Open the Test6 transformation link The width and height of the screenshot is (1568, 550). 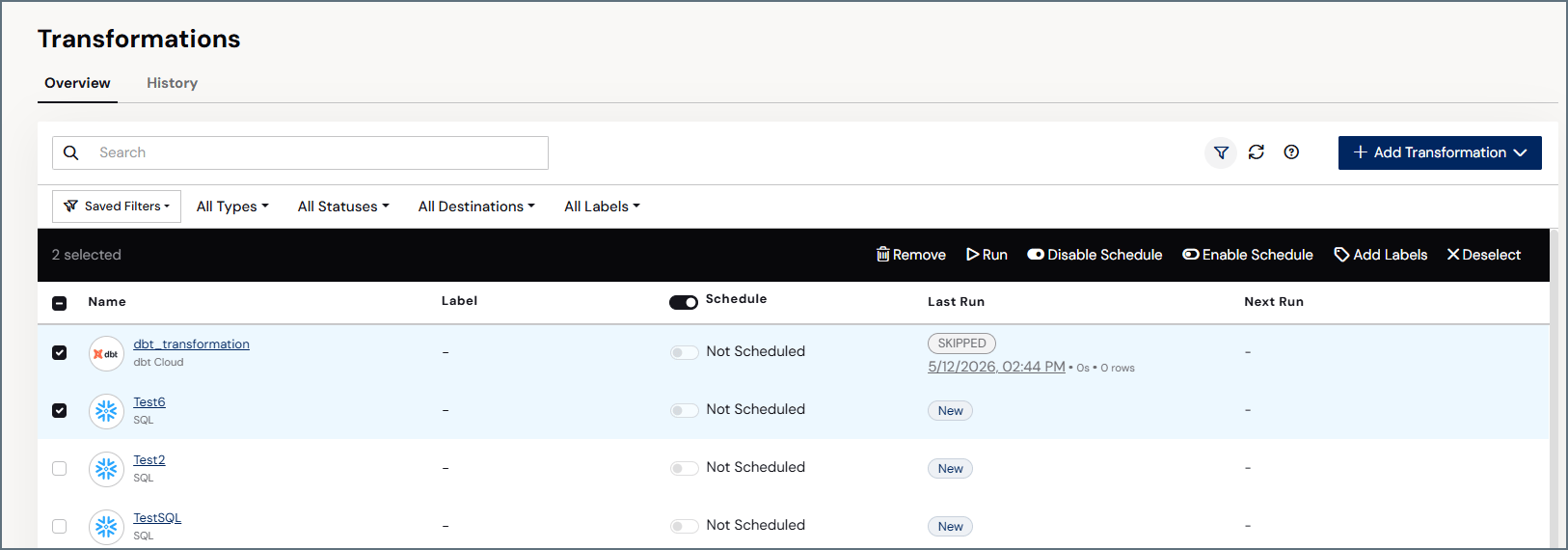pyautogui.click(x=149, y=402)
